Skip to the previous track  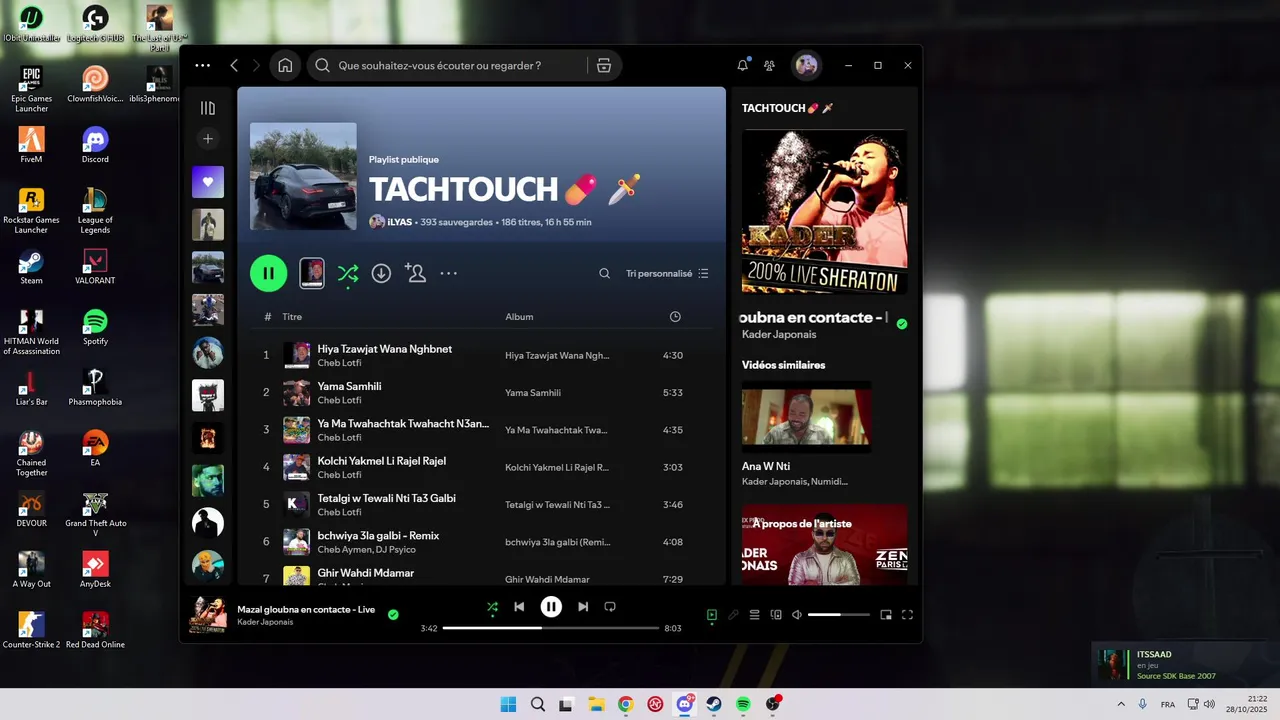[x=519, y=606]
